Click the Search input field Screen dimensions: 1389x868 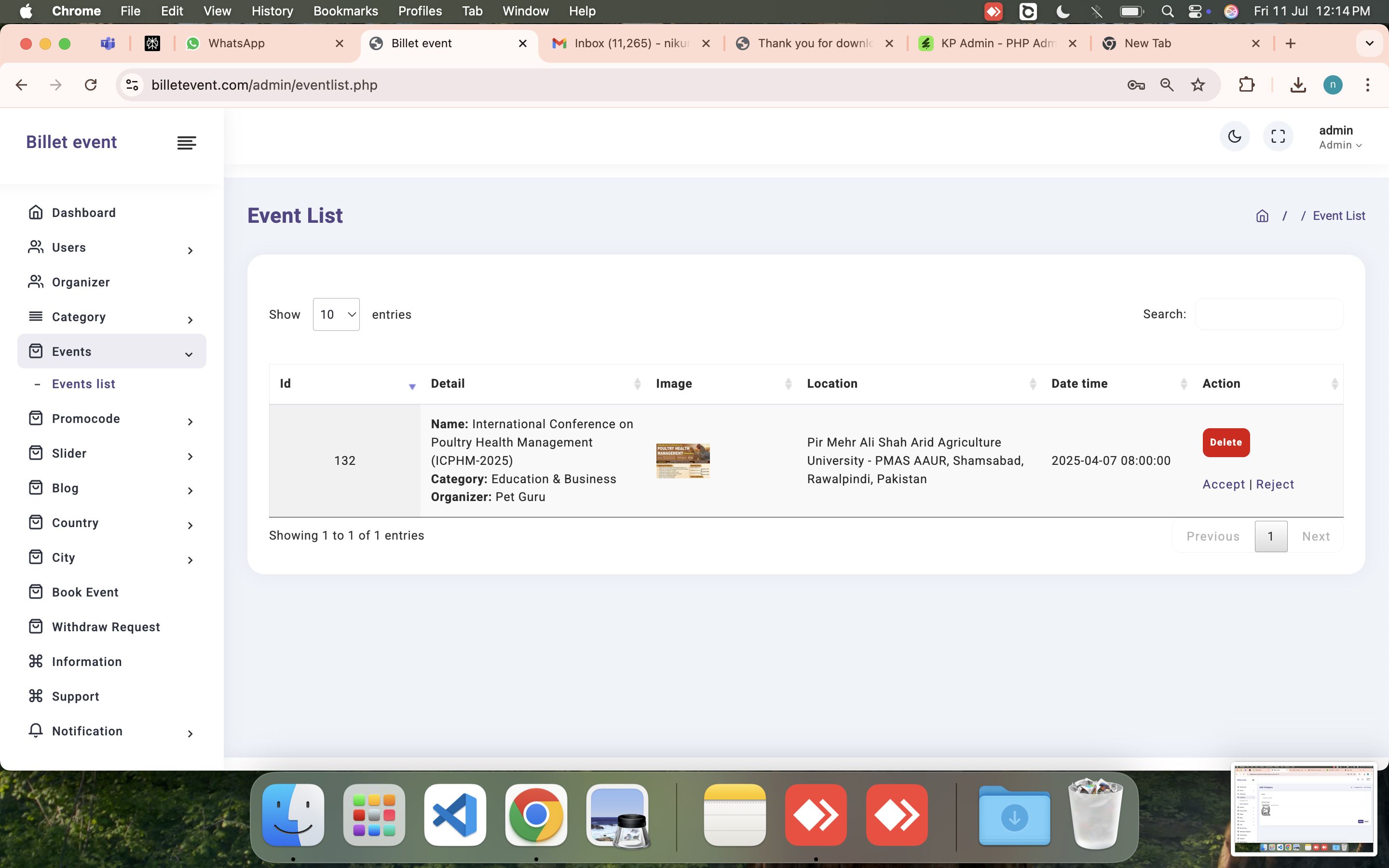(x=1268, y=314)
